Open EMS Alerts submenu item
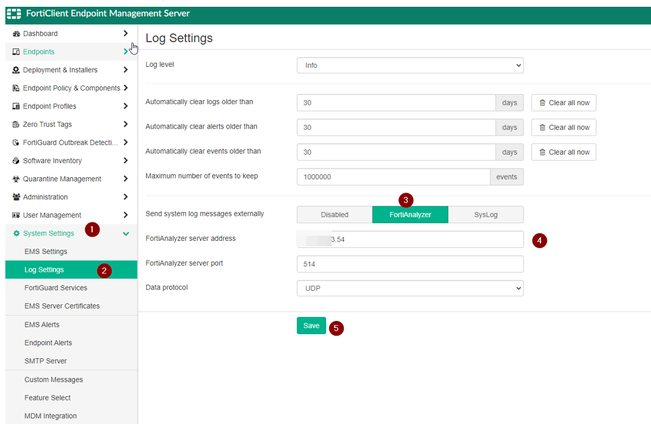Screen dimensions: 651x424 point(71,325)
